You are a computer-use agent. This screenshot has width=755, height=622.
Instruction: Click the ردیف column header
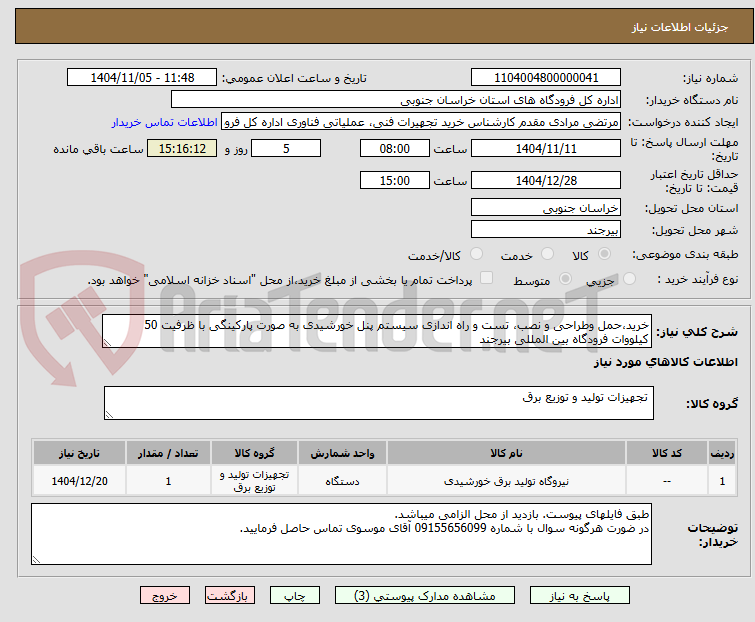pos(722,453)
